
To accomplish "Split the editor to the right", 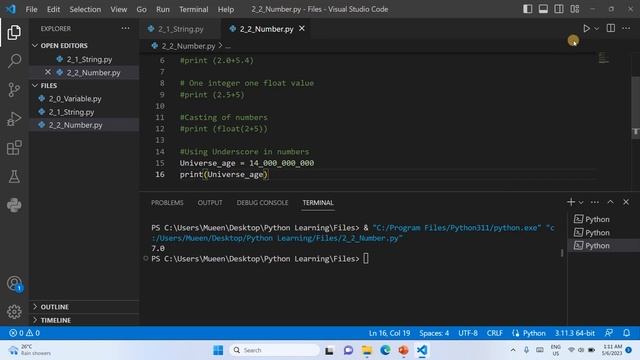I will [x=611, y=28].
